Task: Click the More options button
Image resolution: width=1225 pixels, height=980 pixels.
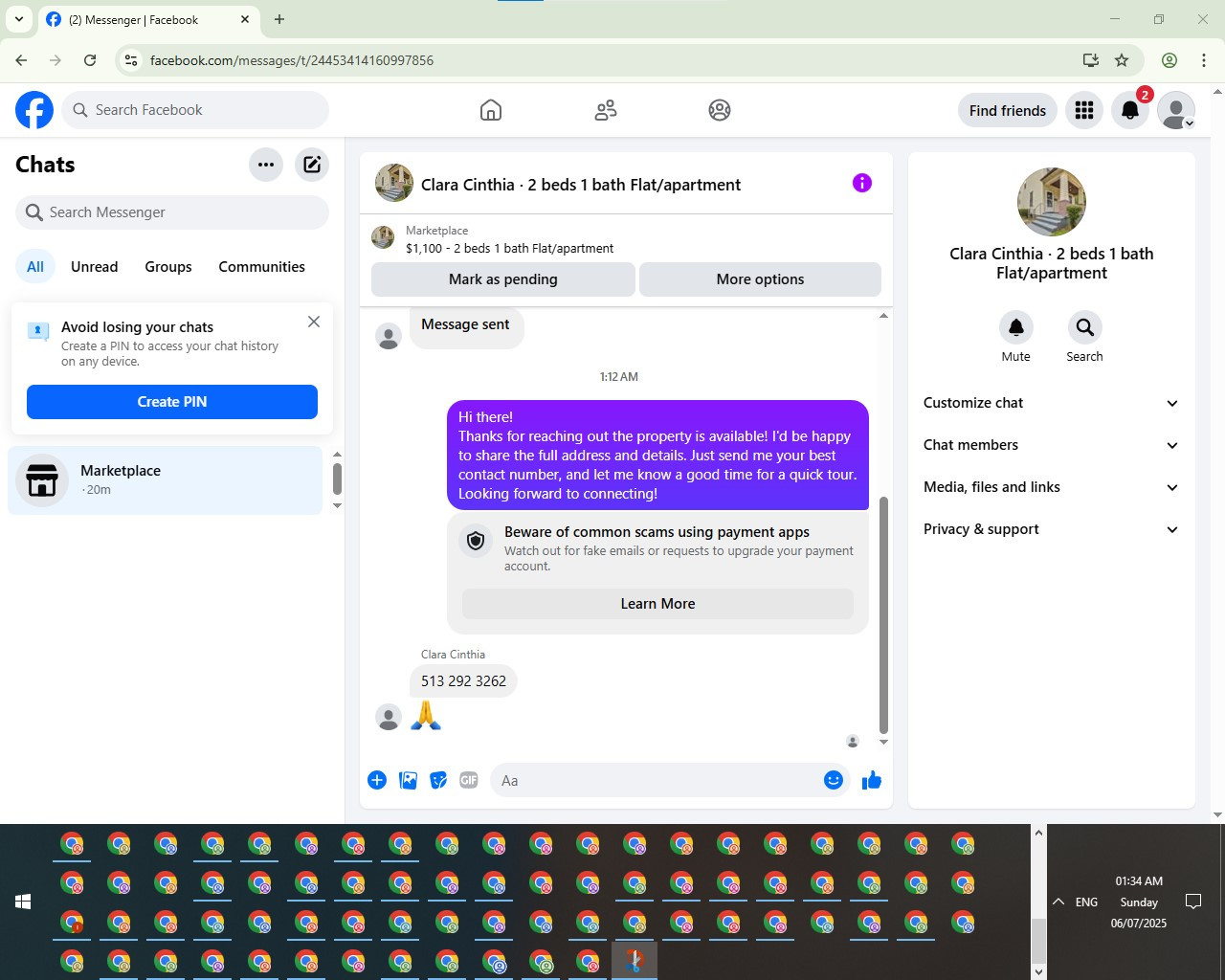Action: (760, 279)
